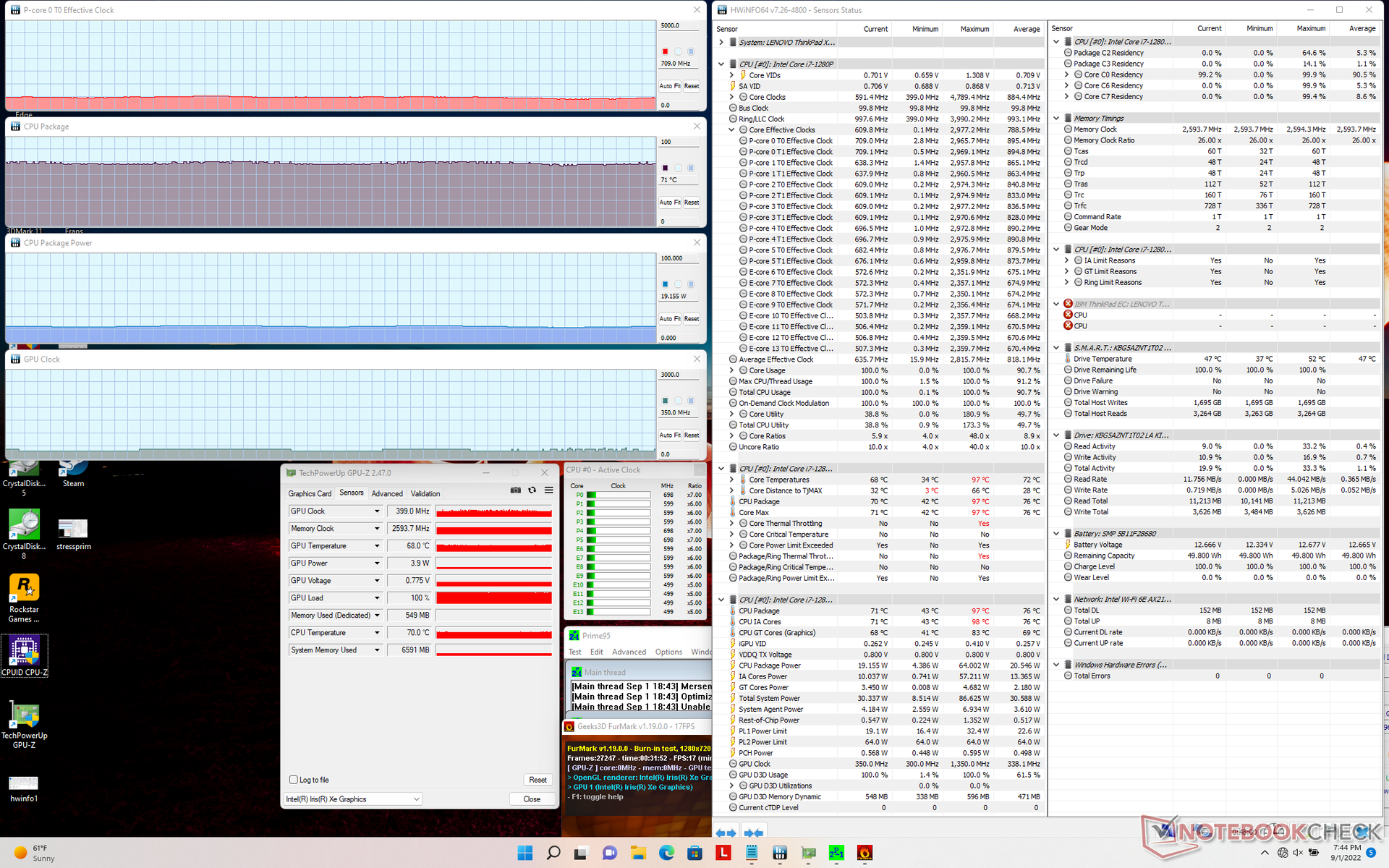The image size is (1389, 868).
Task: Open CPUID CPU-Z desktop shortcut
Action: coord(24,655)
